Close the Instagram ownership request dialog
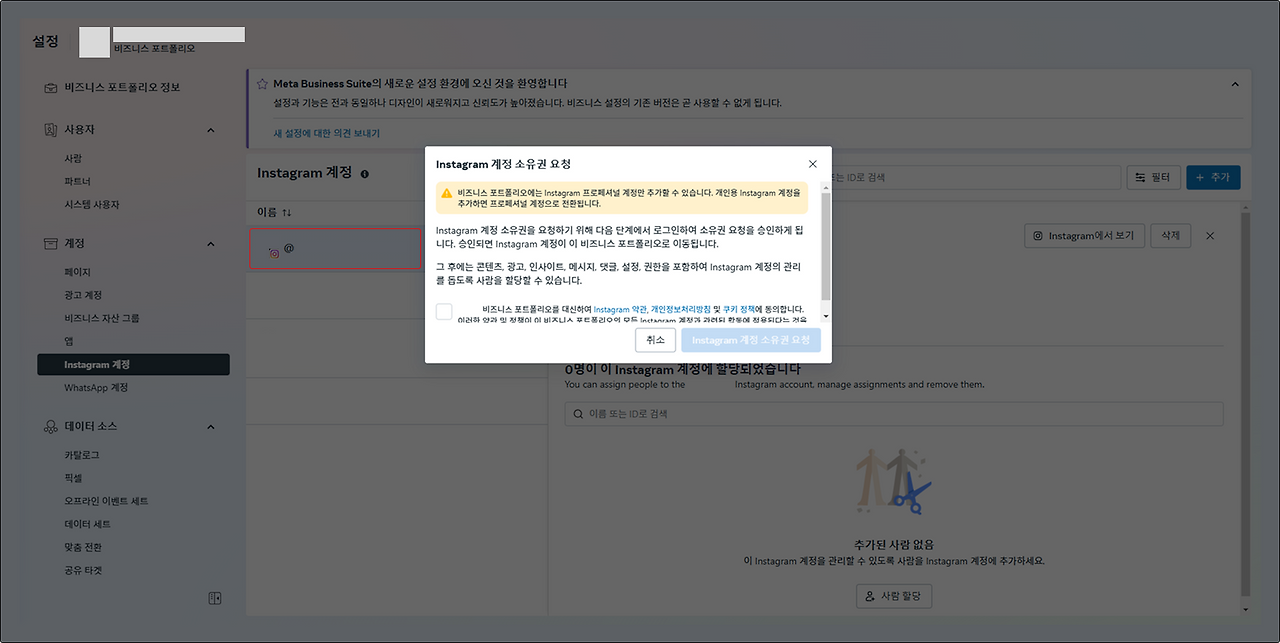This screenshot has width=1280, height=643. [812, 164]
